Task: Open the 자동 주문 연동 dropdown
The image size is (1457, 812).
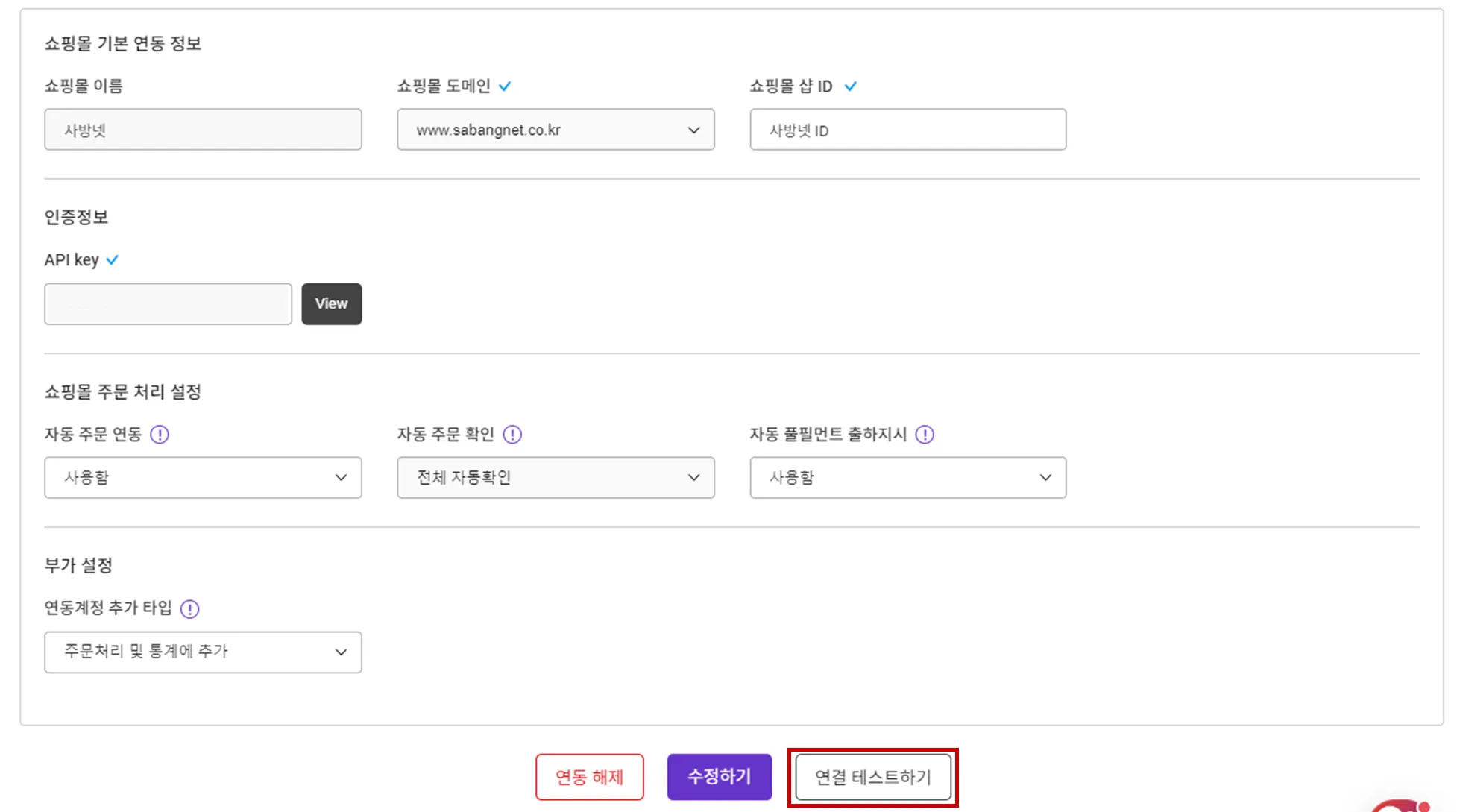Action: tap(203, 478)
